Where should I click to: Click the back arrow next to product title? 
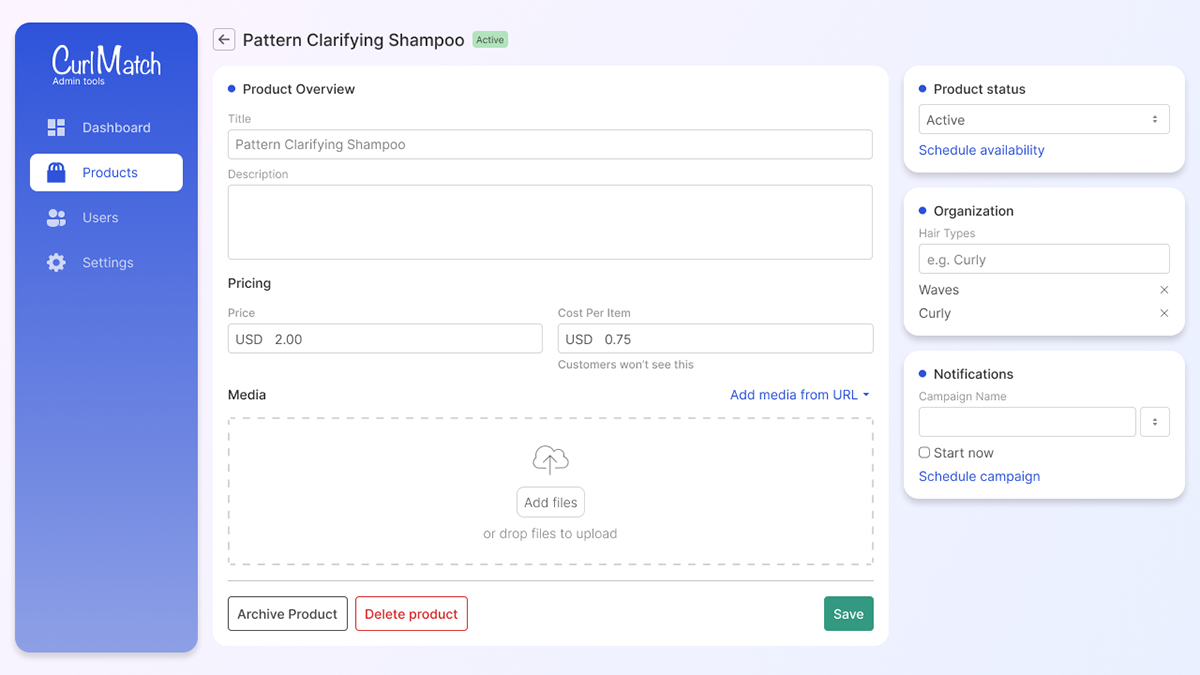[224, 40]
